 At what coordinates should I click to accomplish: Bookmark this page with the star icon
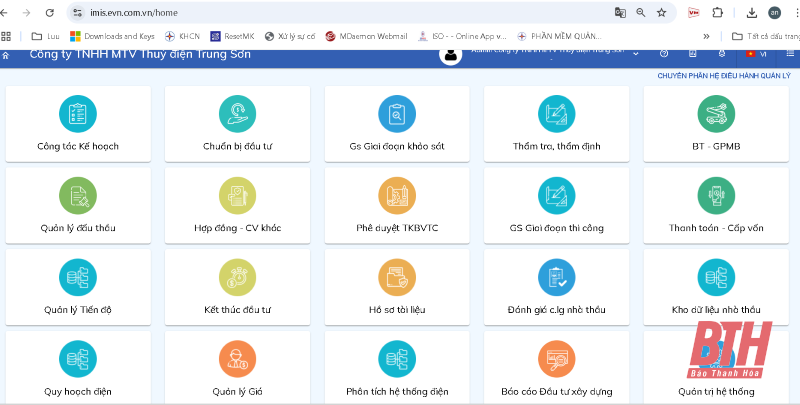point(661,13)
